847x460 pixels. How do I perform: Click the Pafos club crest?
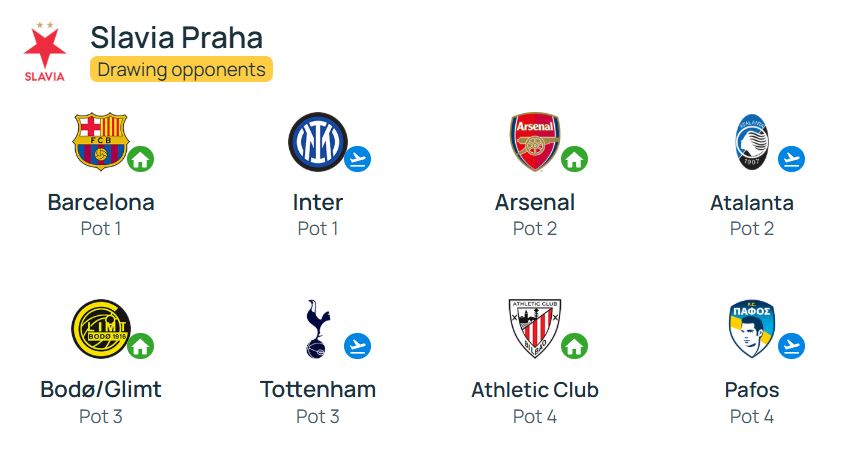click(x=752, y=328)
